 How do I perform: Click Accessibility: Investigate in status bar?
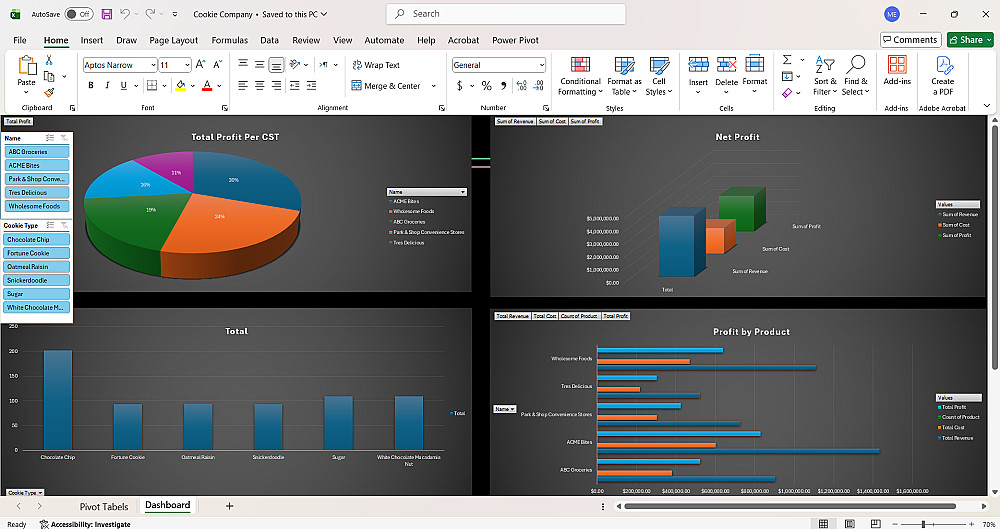tap(85, 524)
